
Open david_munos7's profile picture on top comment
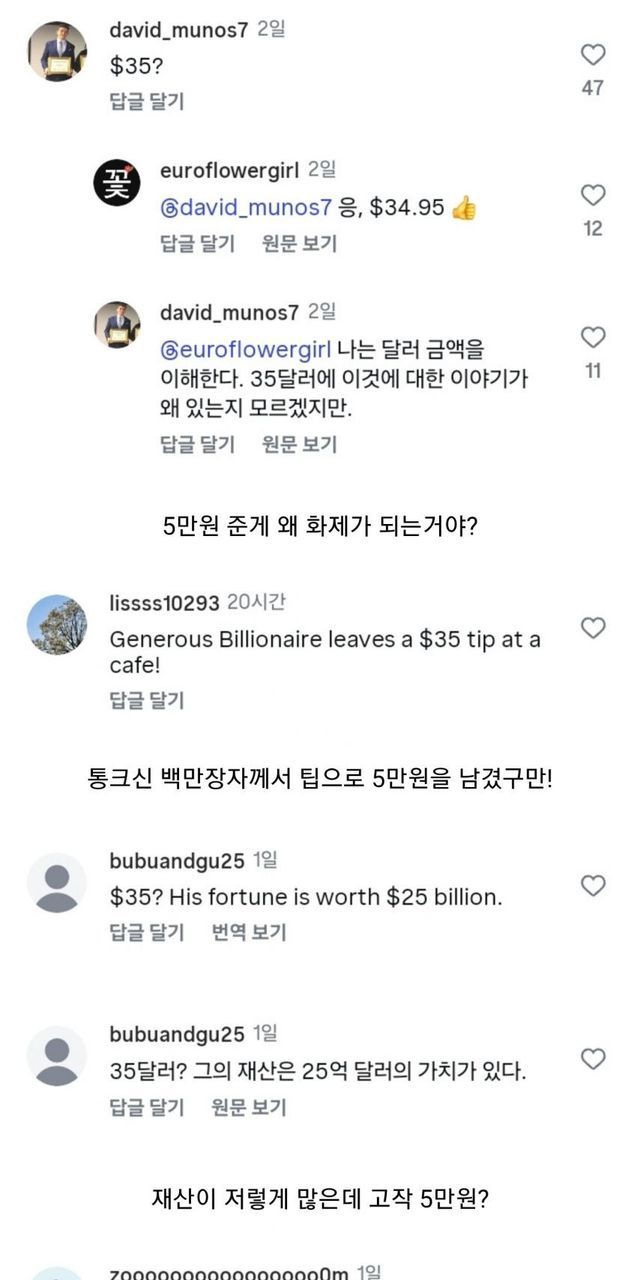[57, 52]
